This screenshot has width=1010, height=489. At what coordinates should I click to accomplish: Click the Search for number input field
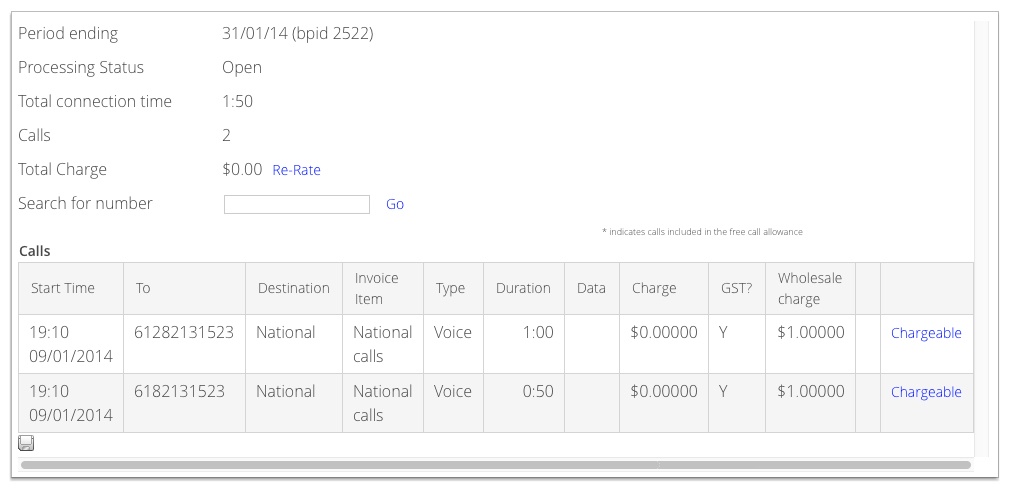tap(297, 204)
